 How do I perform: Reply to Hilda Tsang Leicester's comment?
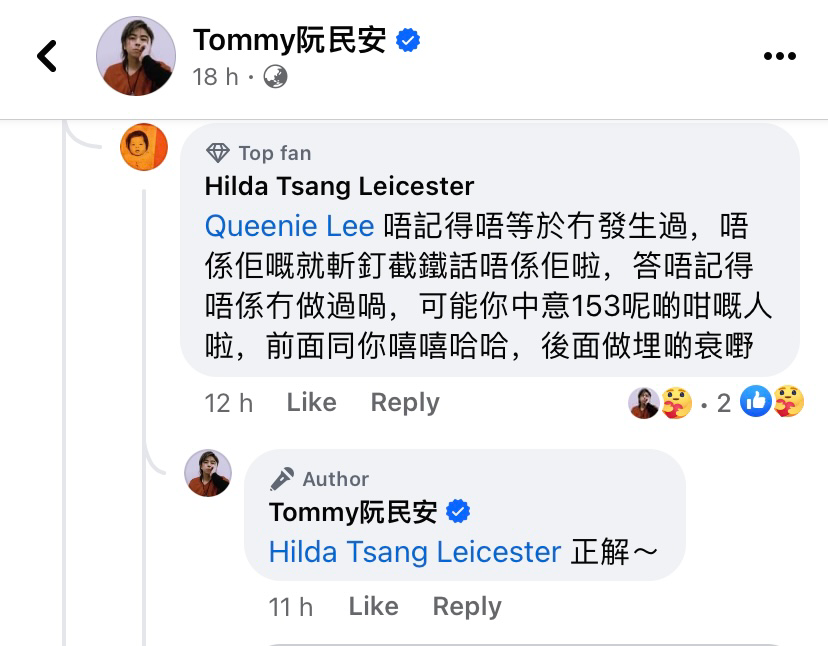pyautogui.click(x=404, y=402)
